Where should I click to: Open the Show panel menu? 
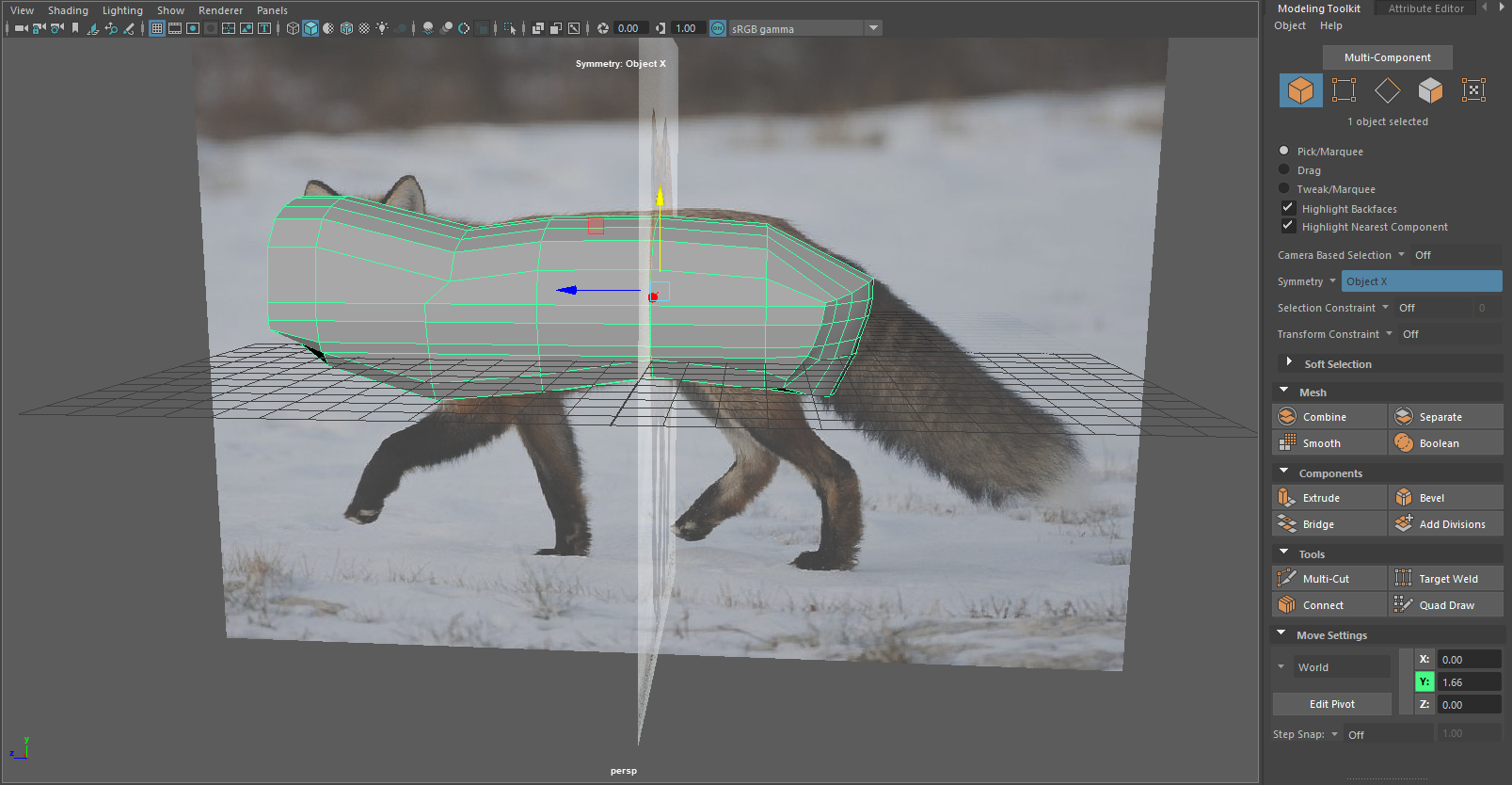point(170,10)
